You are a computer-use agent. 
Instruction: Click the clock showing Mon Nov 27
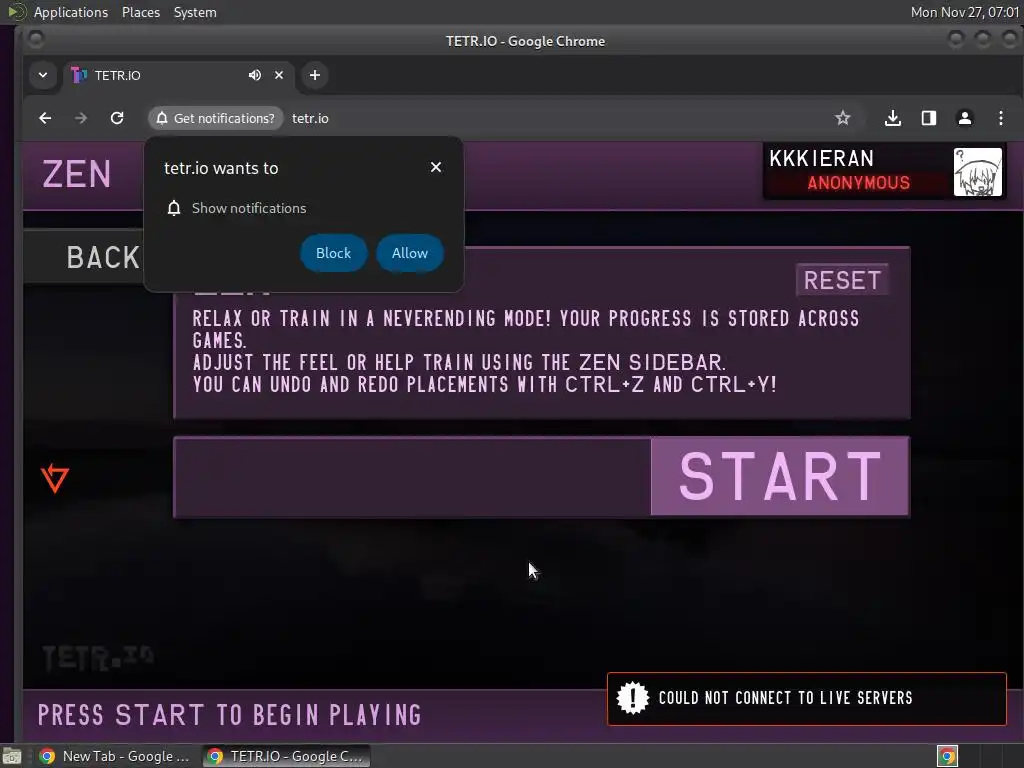pyautogui.click(x=965, y=12)
